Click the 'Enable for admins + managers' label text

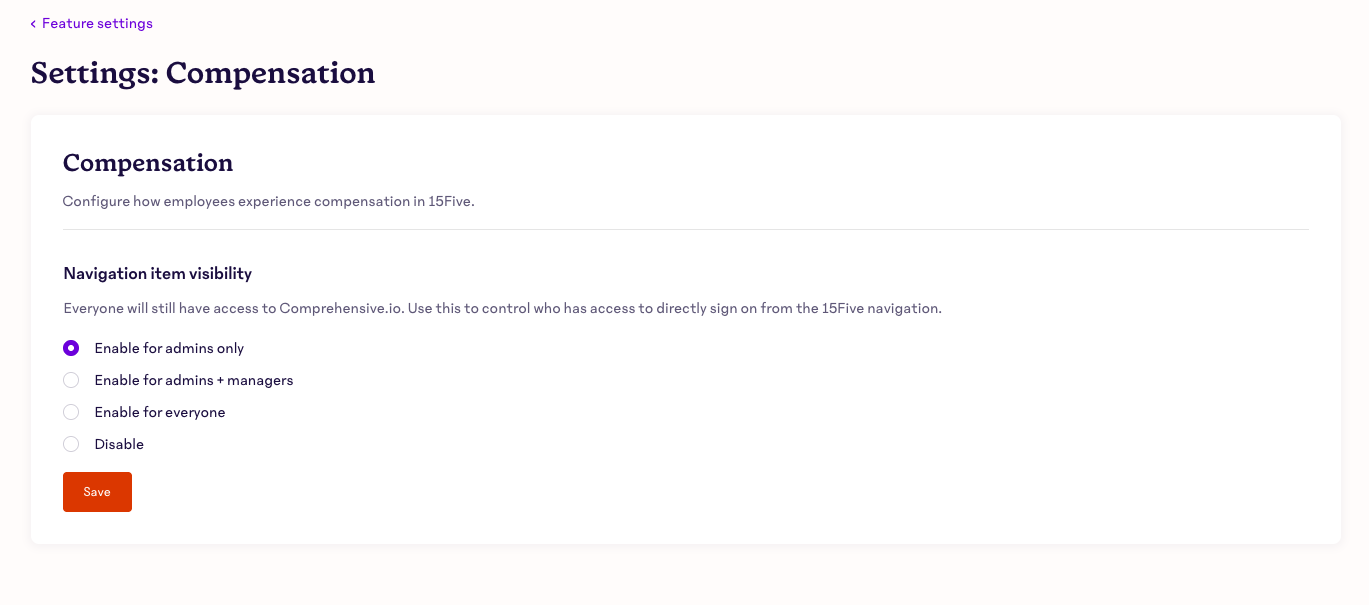pyautogui.click(x=193, y=380)
